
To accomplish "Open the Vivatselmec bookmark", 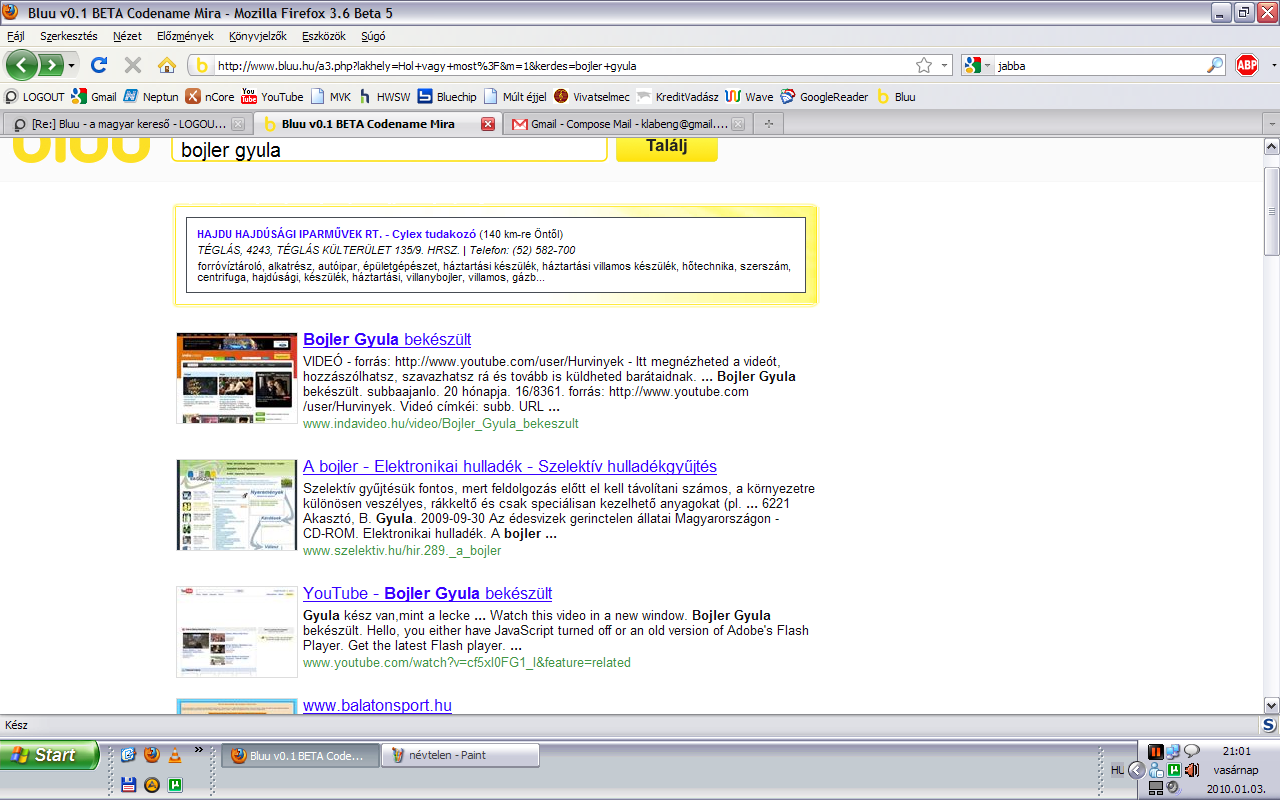I will point(592,97).
